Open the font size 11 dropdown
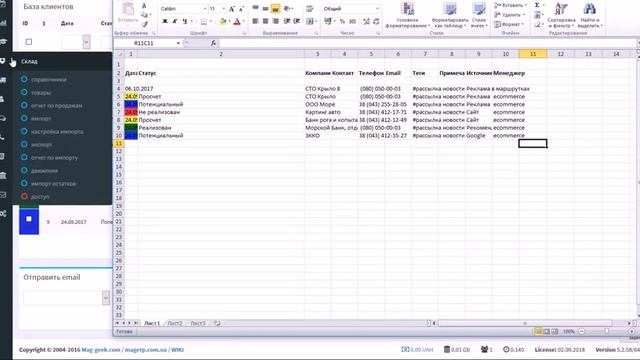Screen dimensions: 640x360 click(x=223, y=9)
